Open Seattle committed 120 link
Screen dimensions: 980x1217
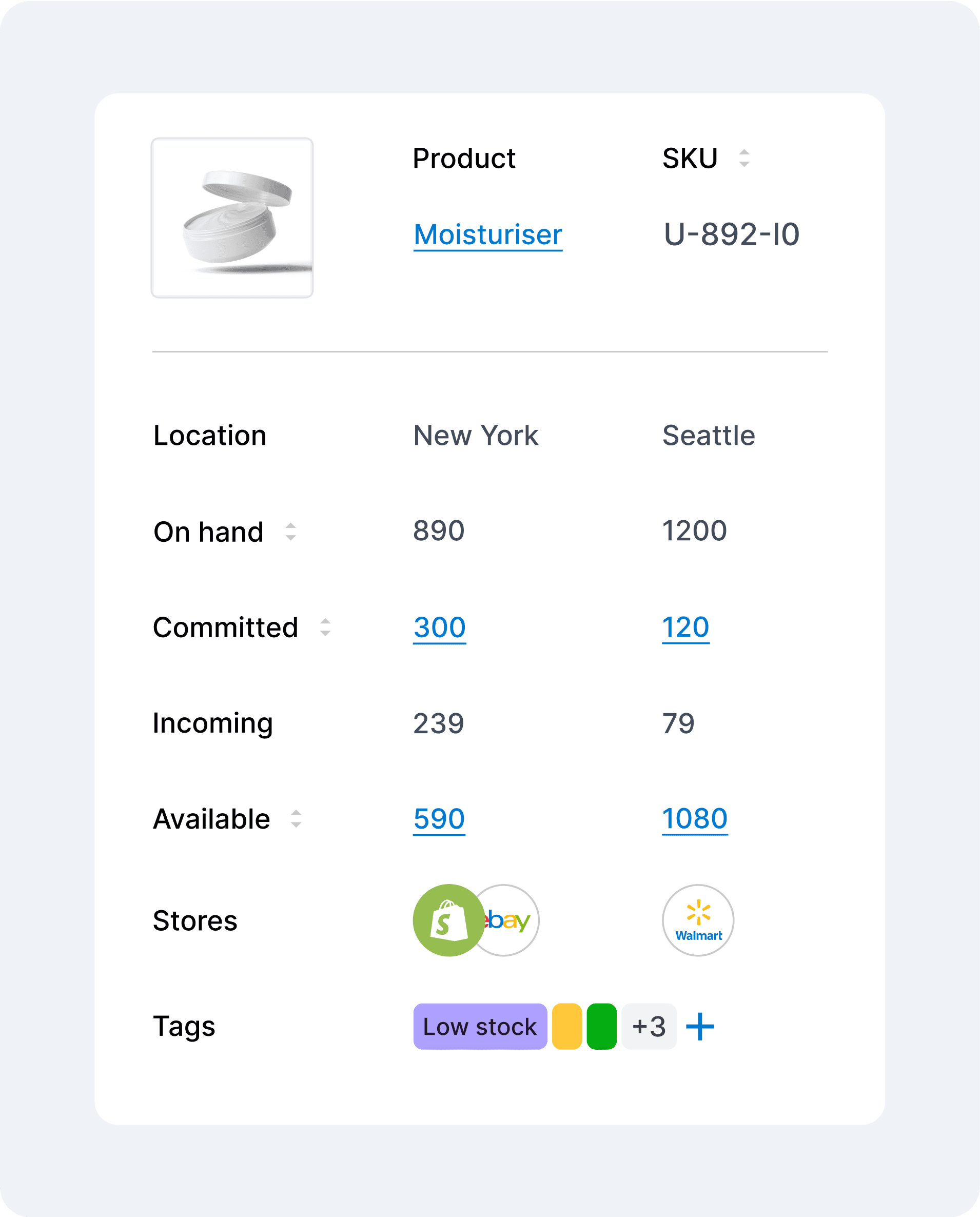(685, 627)
